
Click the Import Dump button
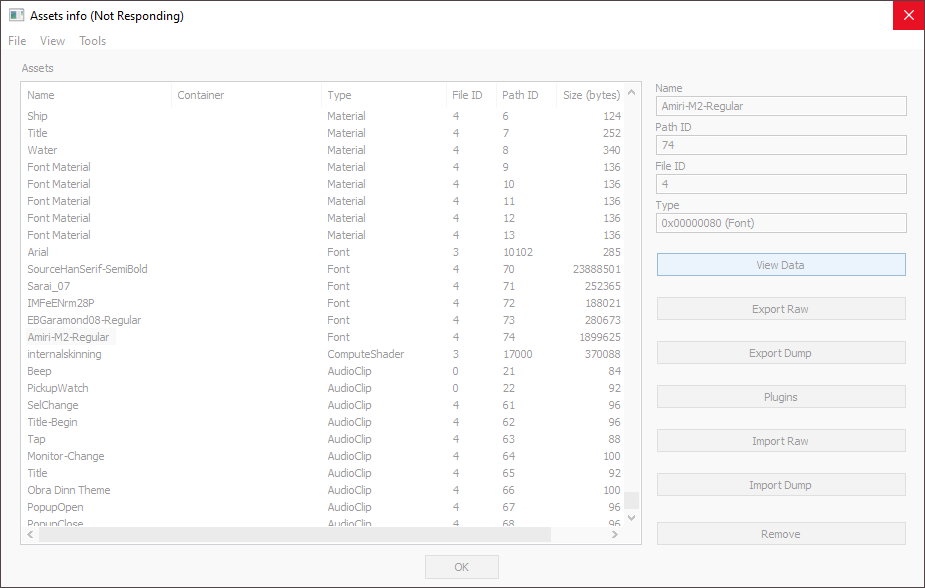click(x=780, y=485)
